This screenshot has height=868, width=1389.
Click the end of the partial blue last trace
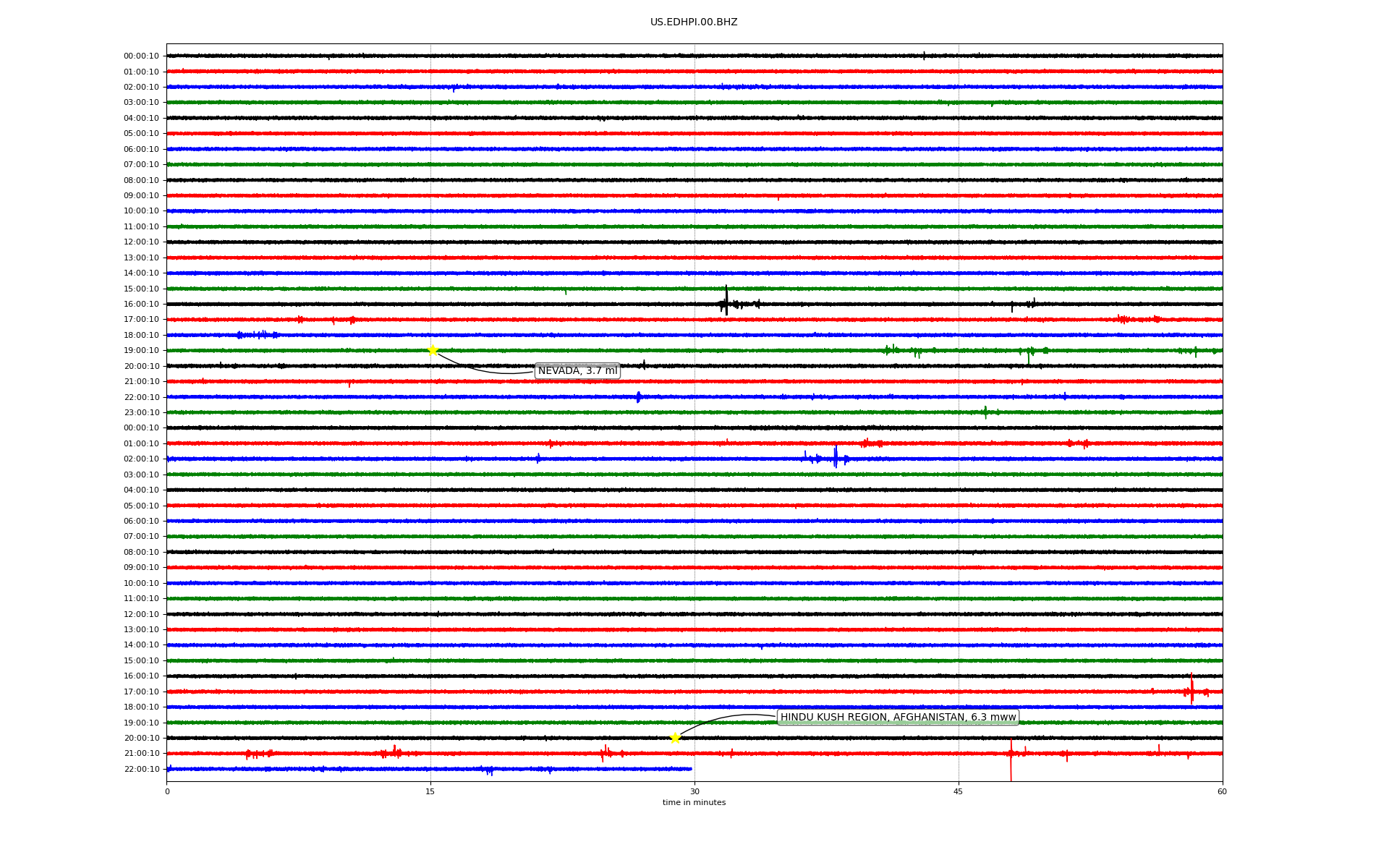[x=691, y=769]
